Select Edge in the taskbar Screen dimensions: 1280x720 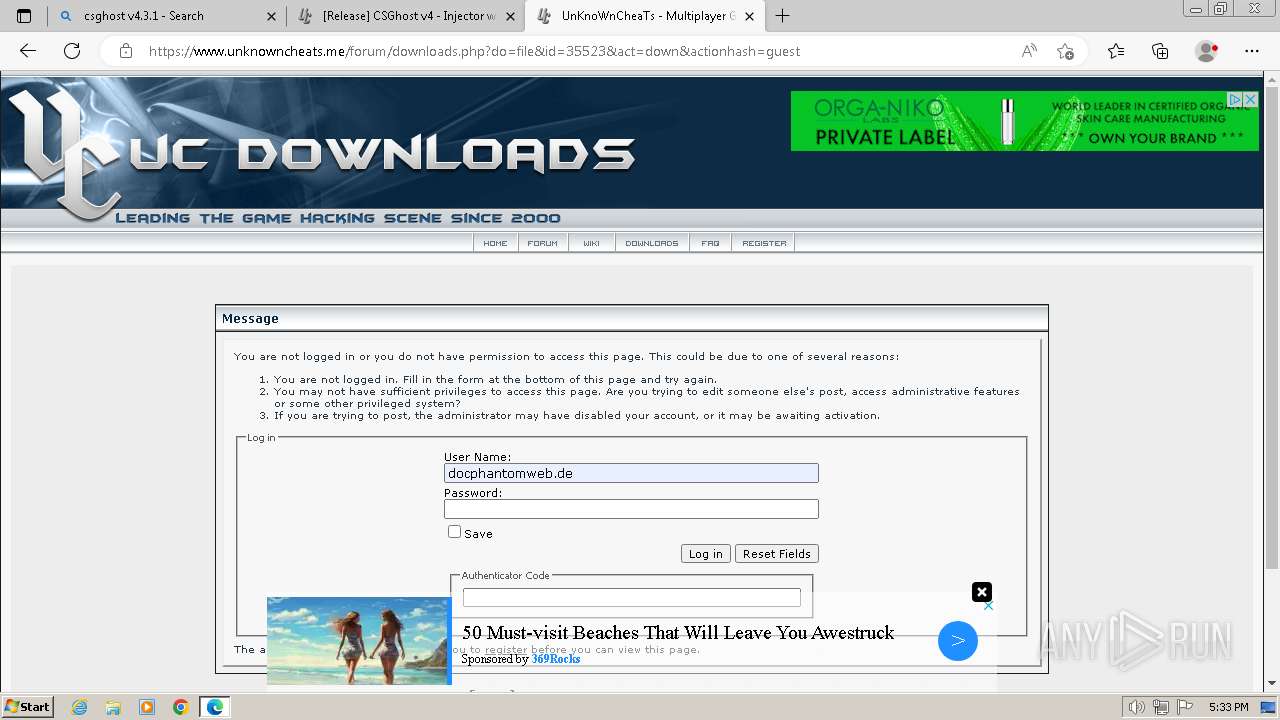tap(215, 707)
